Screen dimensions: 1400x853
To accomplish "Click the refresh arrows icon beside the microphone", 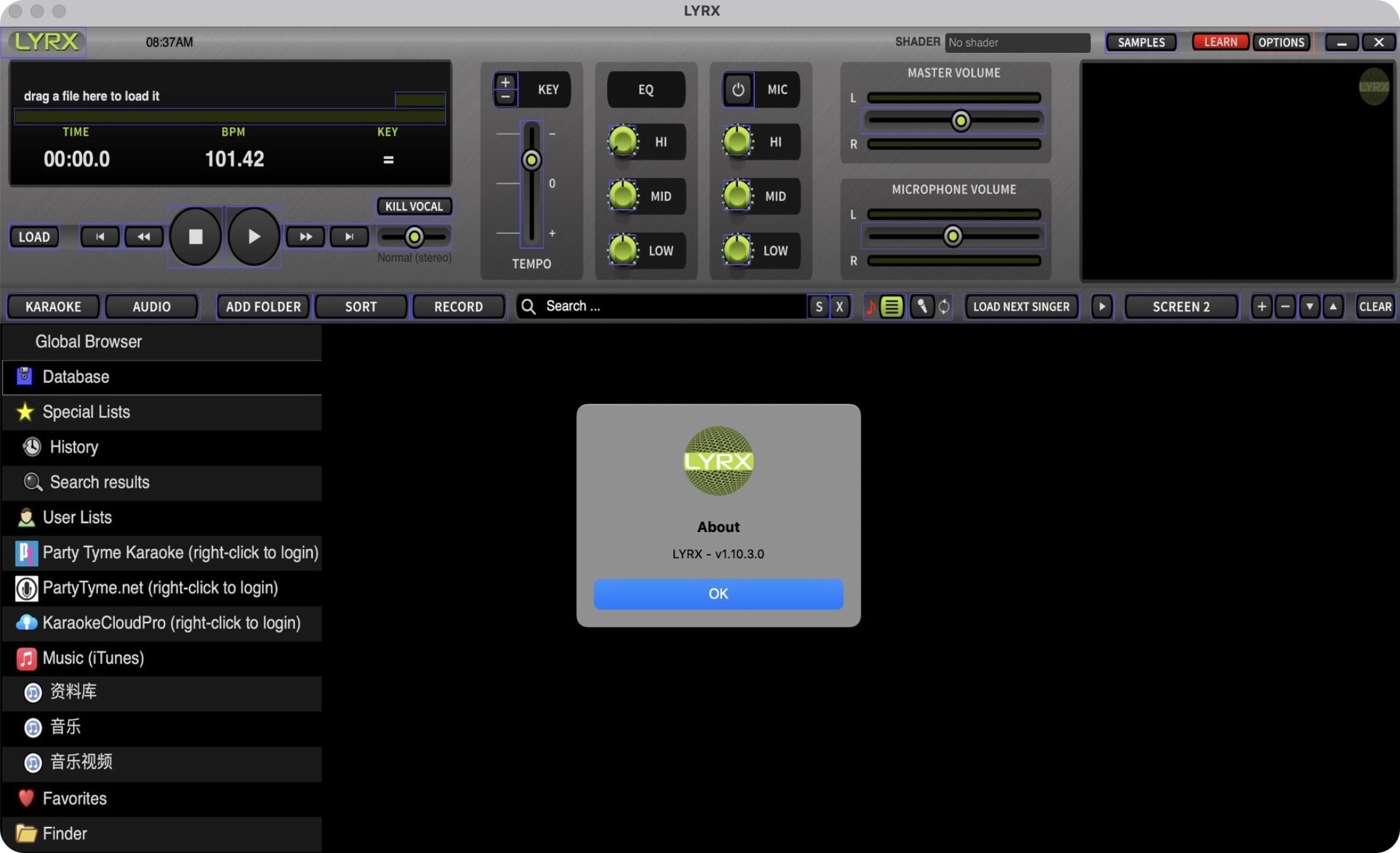I will 943,306.
